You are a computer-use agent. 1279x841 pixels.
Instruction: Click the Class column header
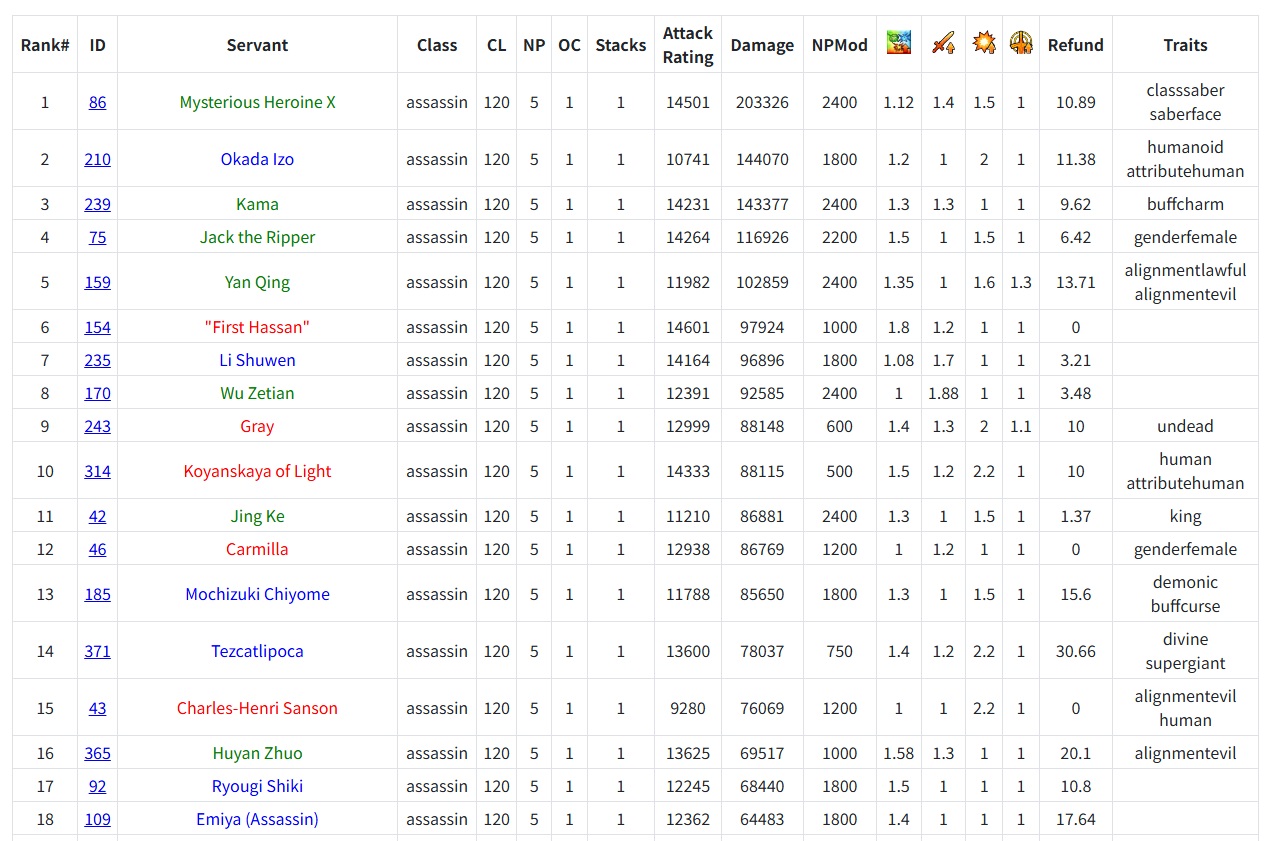click(437, 45)
